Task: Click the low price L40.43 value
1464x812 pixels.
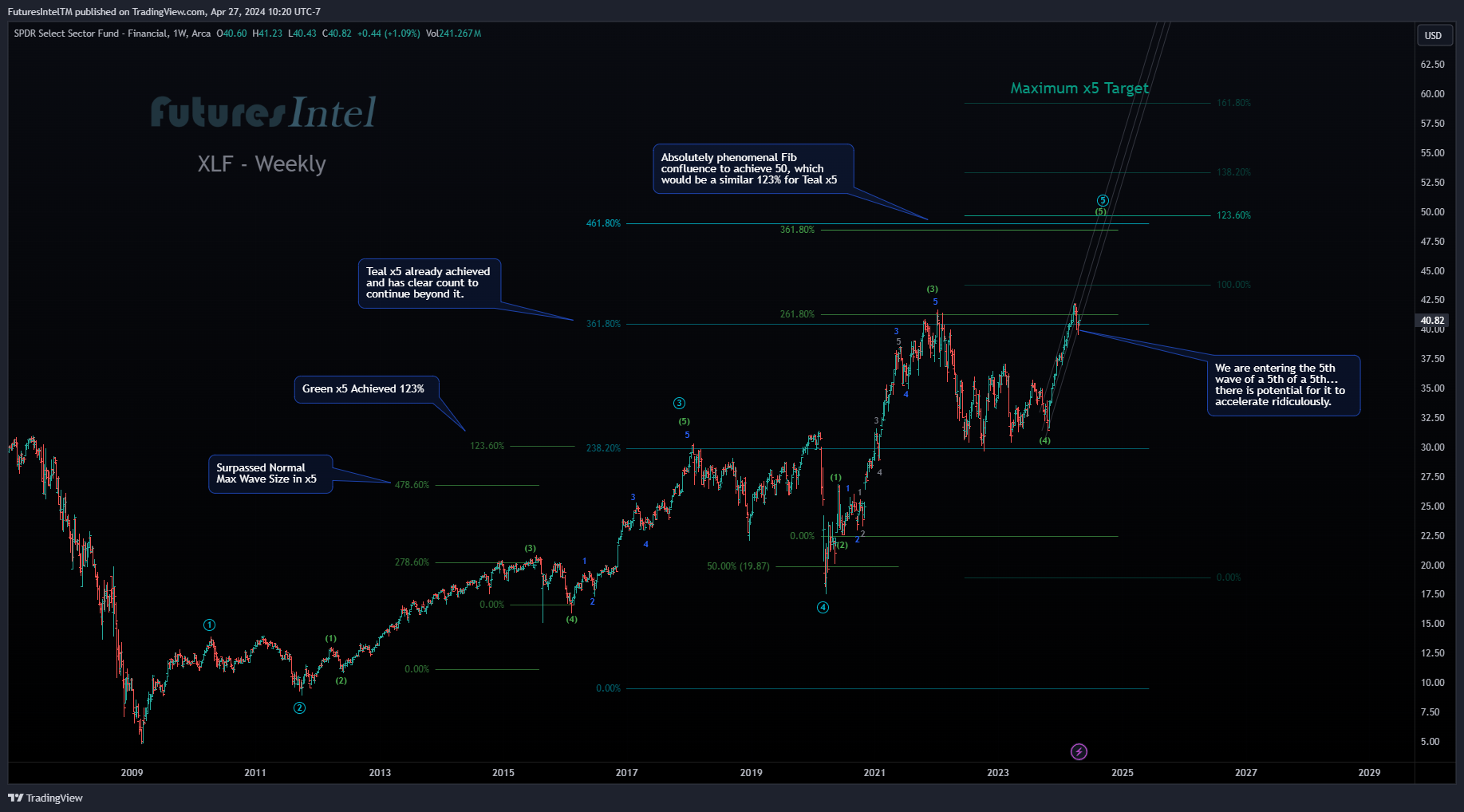Action: (302, 34)
